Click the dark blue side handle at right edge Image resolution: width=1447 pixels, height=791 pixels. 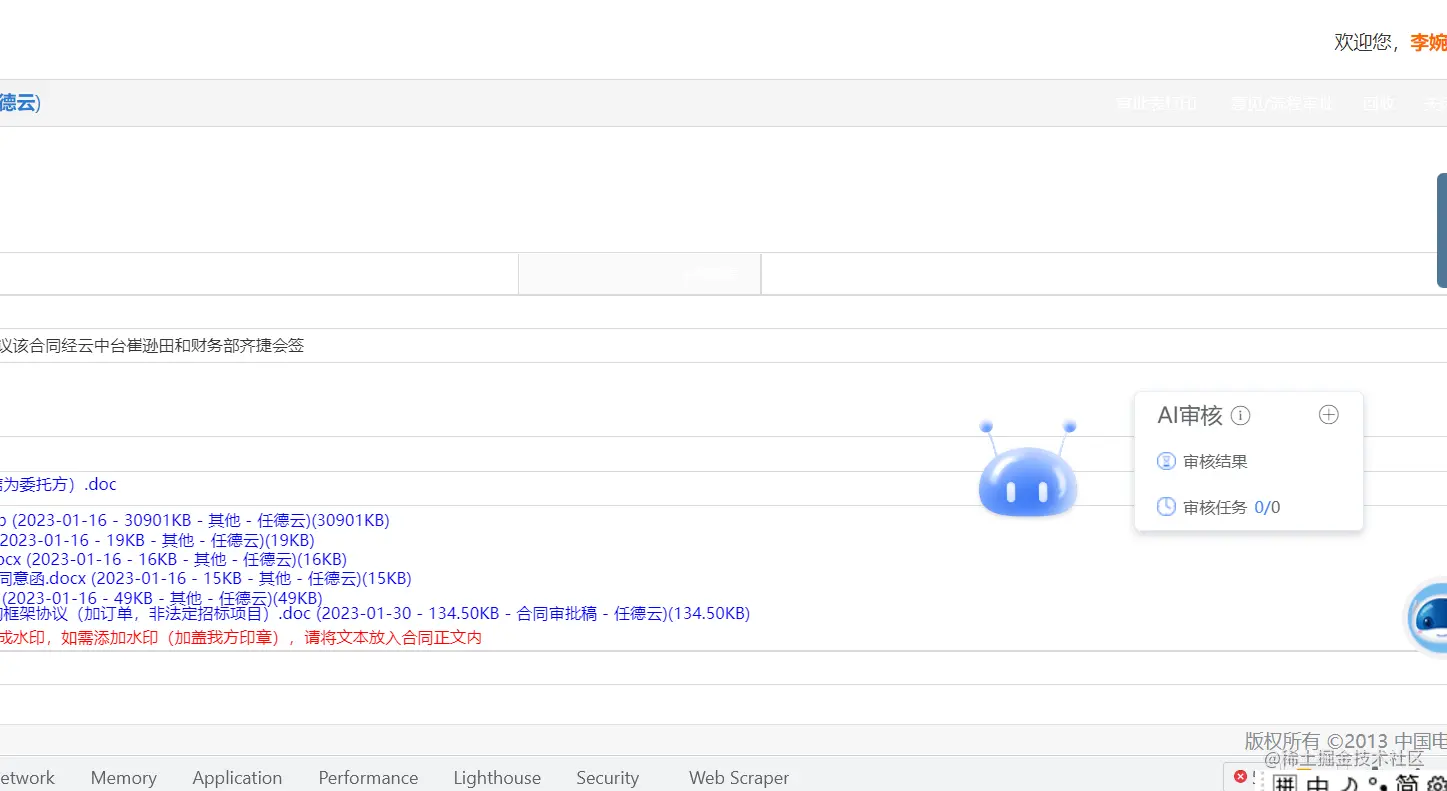coord(1442,231)
